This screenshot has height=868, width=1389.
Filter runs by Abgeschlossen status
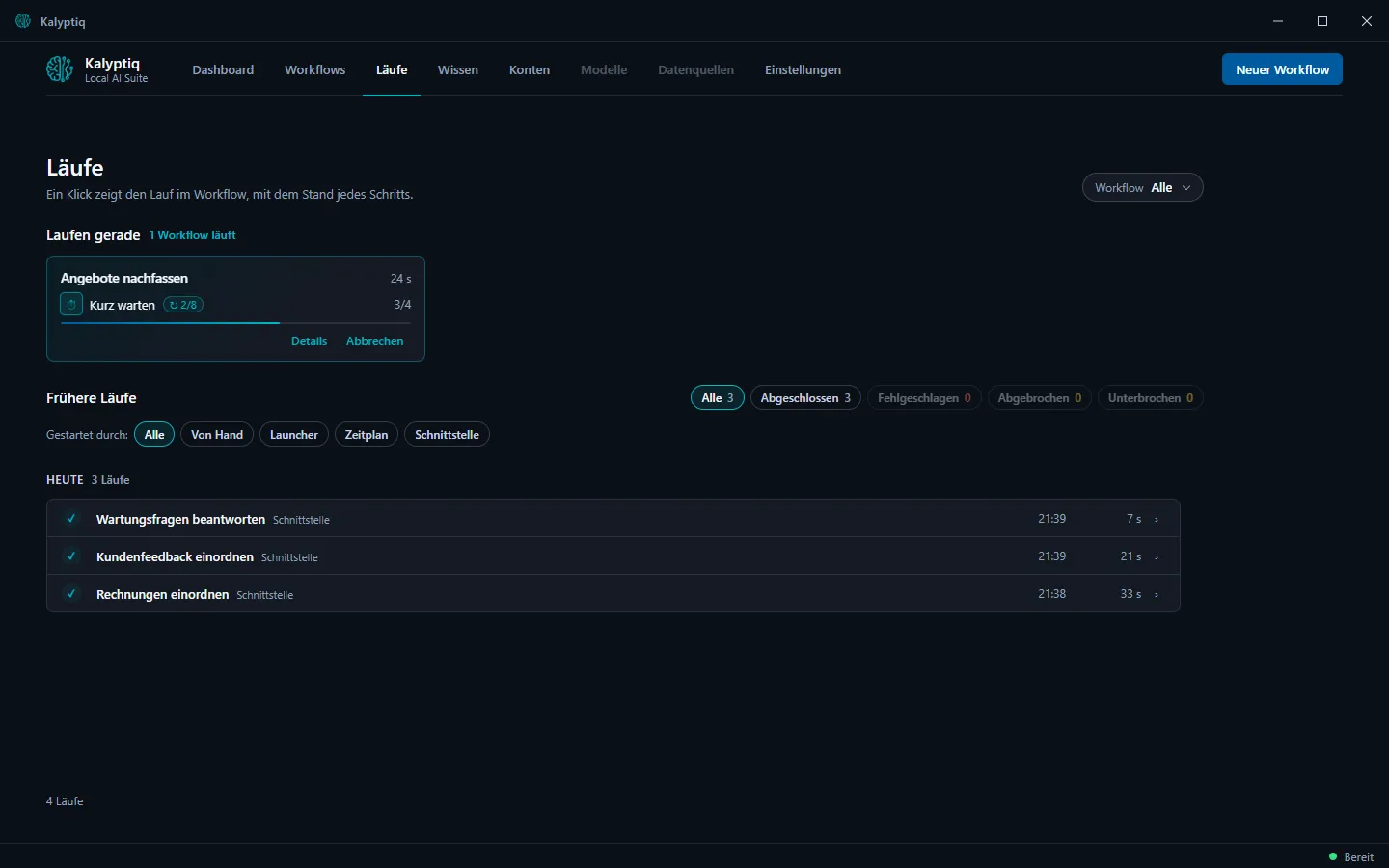click(x=805, y=398)
